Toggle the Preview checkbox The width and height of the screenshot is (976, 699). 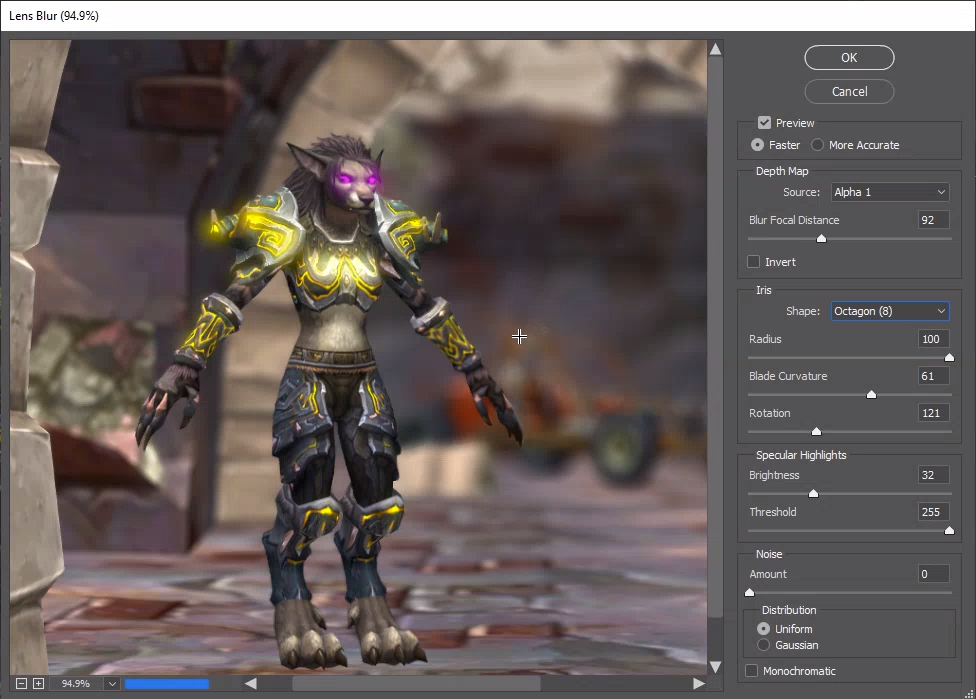pos(764,123)
